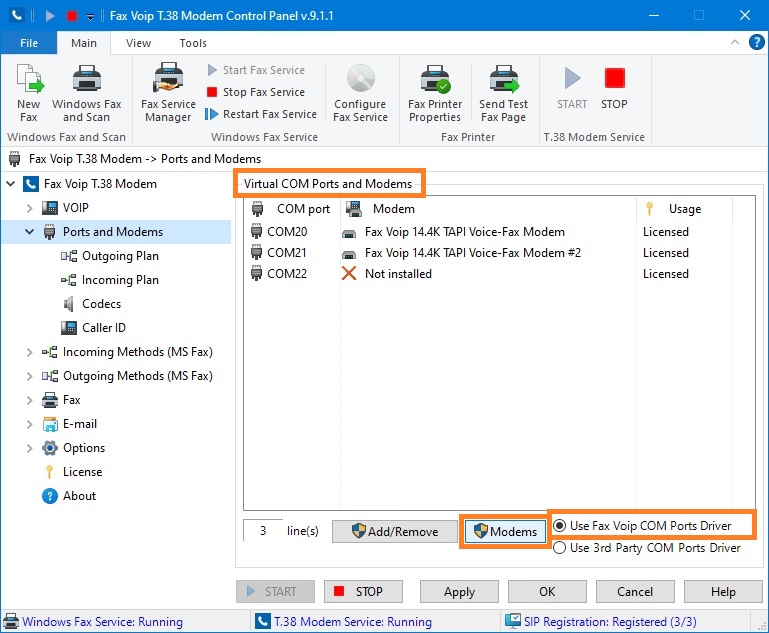Image resolution: width=769 pixels, height=633 pixels.
Task: Restart Fax Service from ribbon
Action: (261, 114)
